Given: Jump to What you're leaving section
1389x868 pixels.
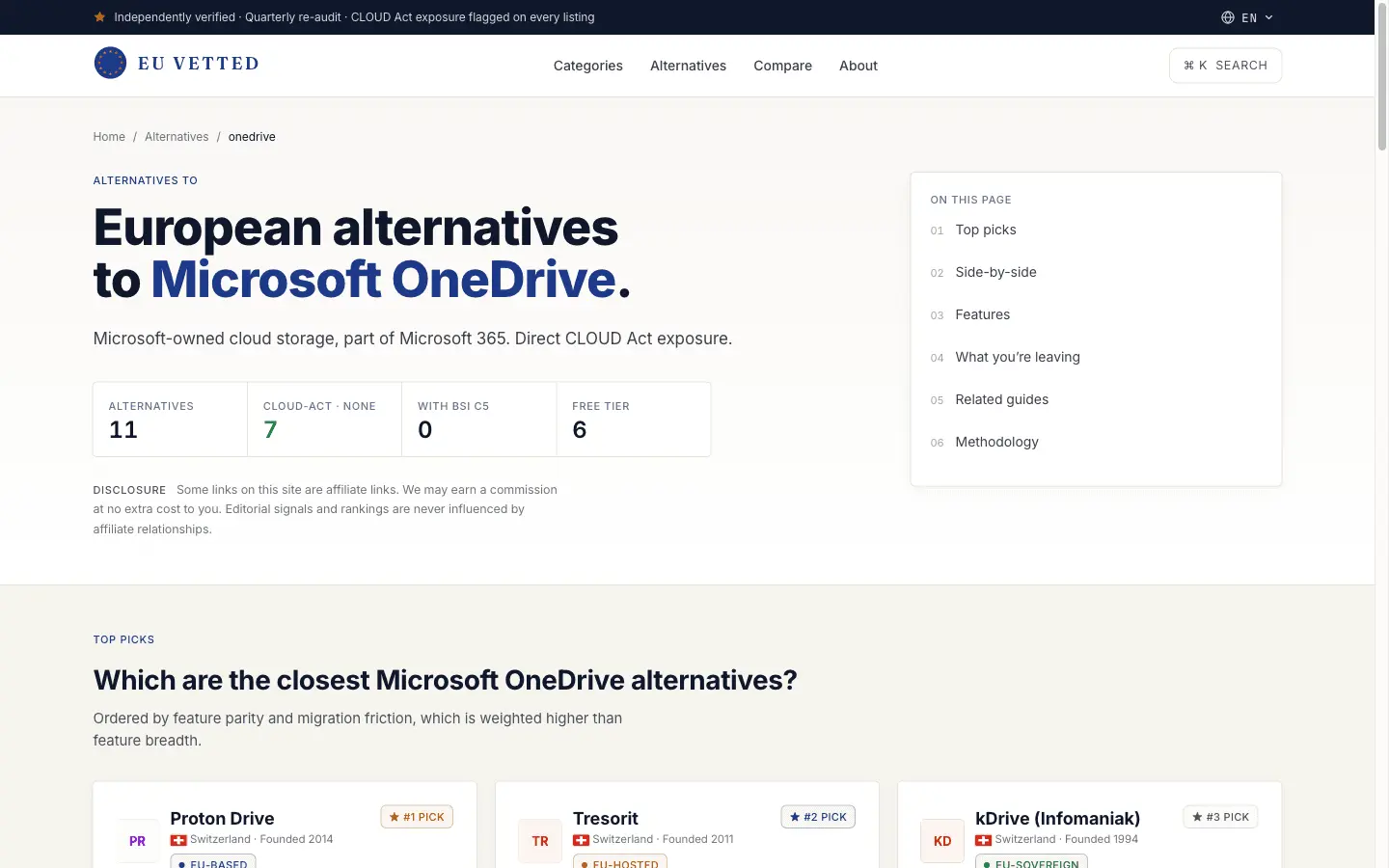Looking at the screenshot, I should pyautogui.click(x=1018, y=357).
